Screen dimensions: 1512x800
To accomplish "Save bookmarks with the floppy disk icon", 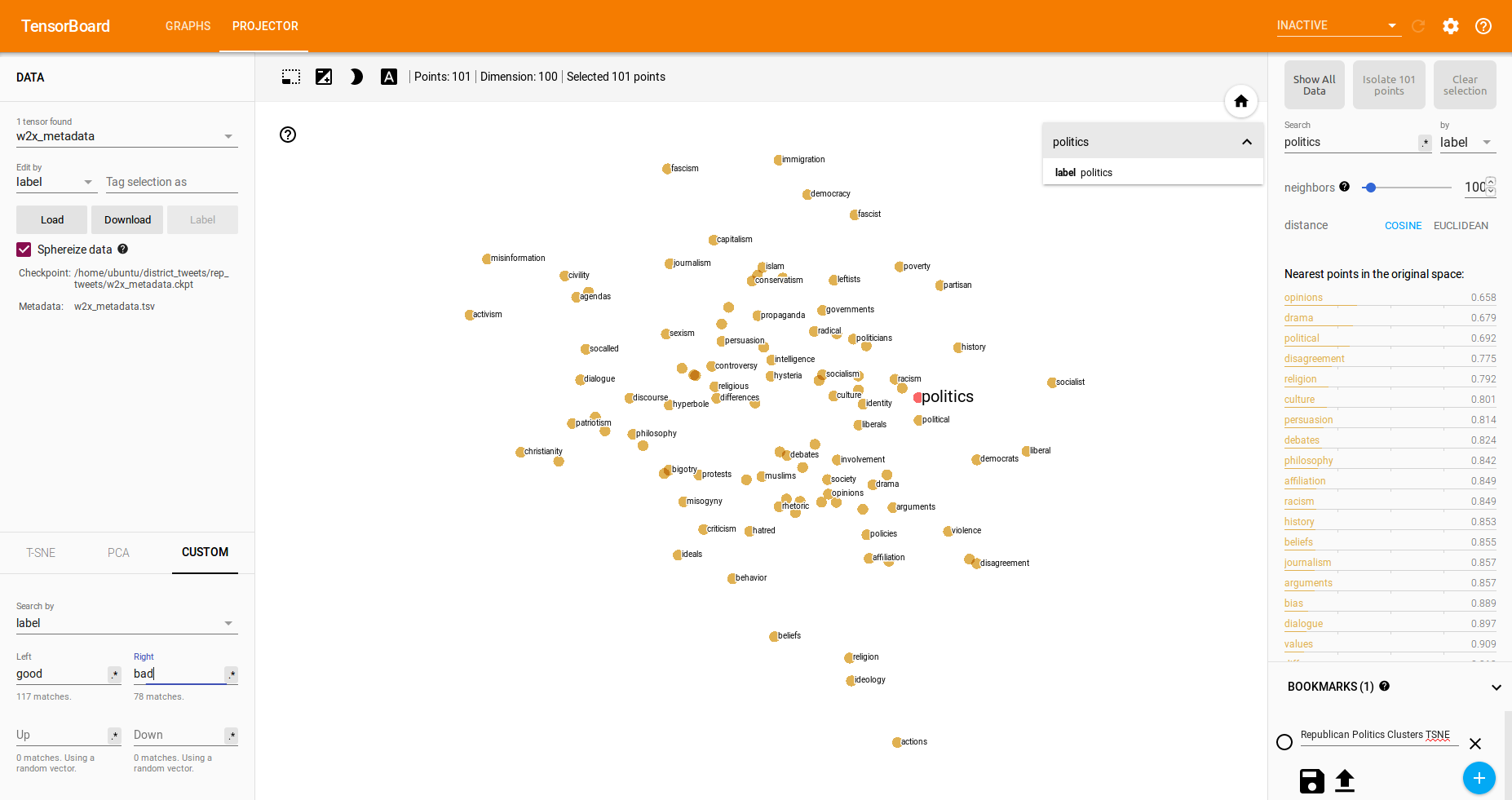I will [x=1311, y=780].
